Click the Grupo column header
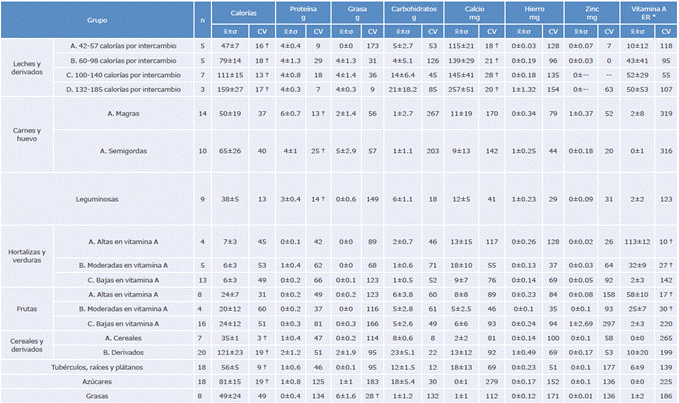679x403 pixels. [97, 18]
